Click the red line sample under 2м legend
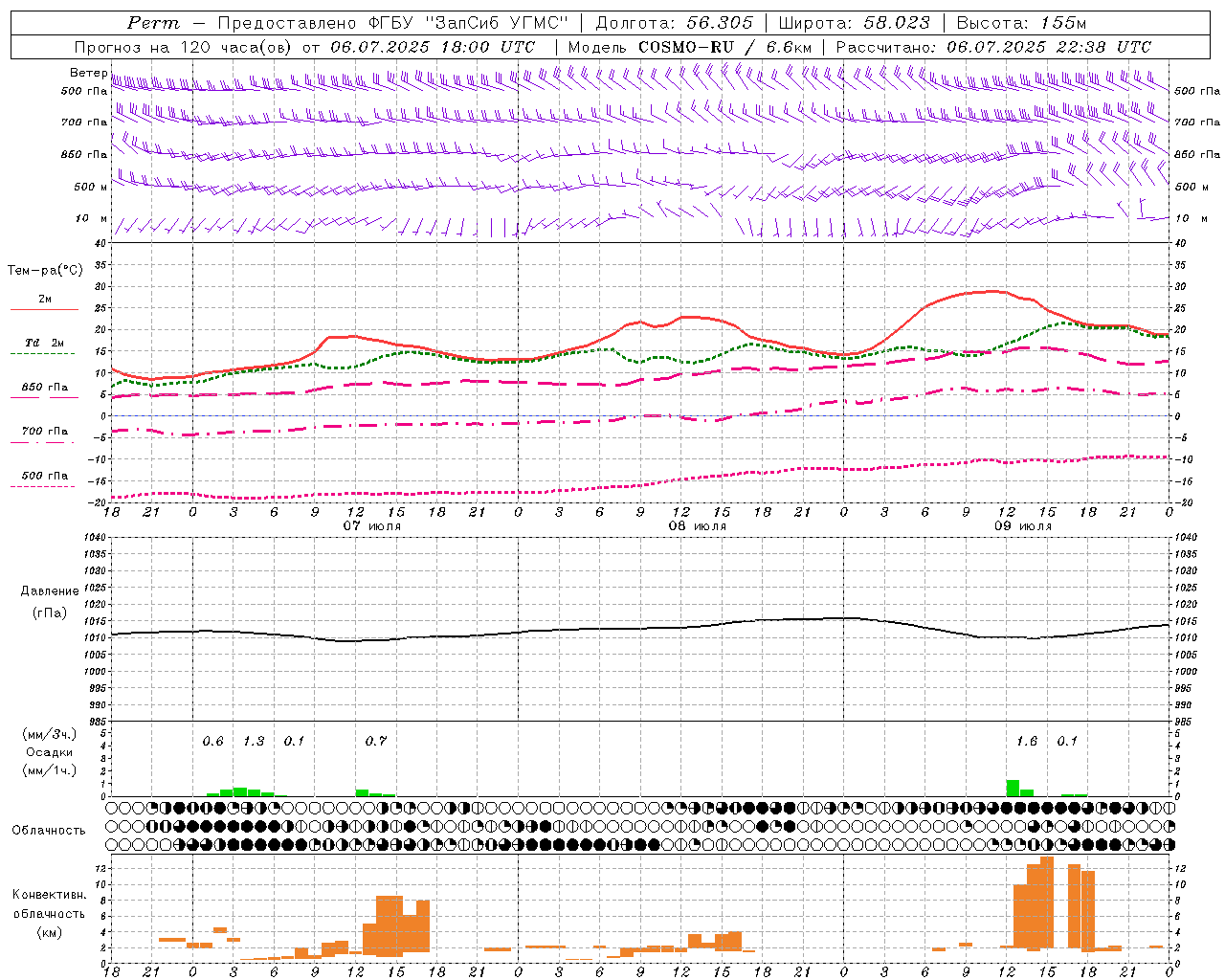Image resolution: width=1225 pixels, height=980 pixels. (44, 309)
